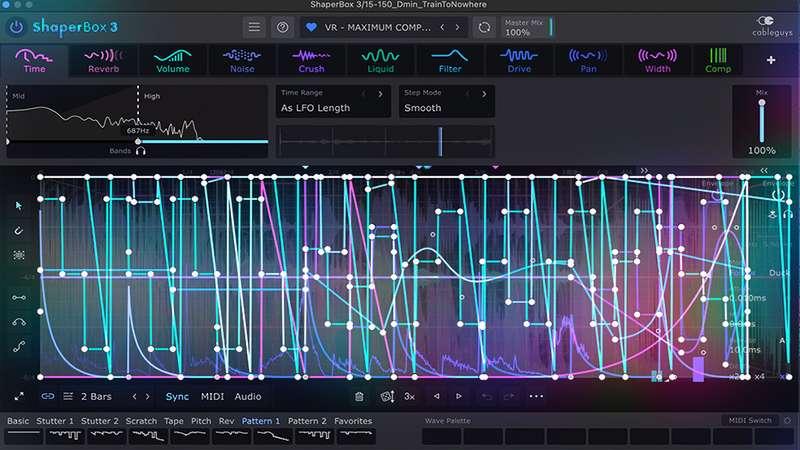Image resolution: width=800 pixels, height=450 pixels.
Task: Select the Drive shaper tab
Action: coord(519,61)
